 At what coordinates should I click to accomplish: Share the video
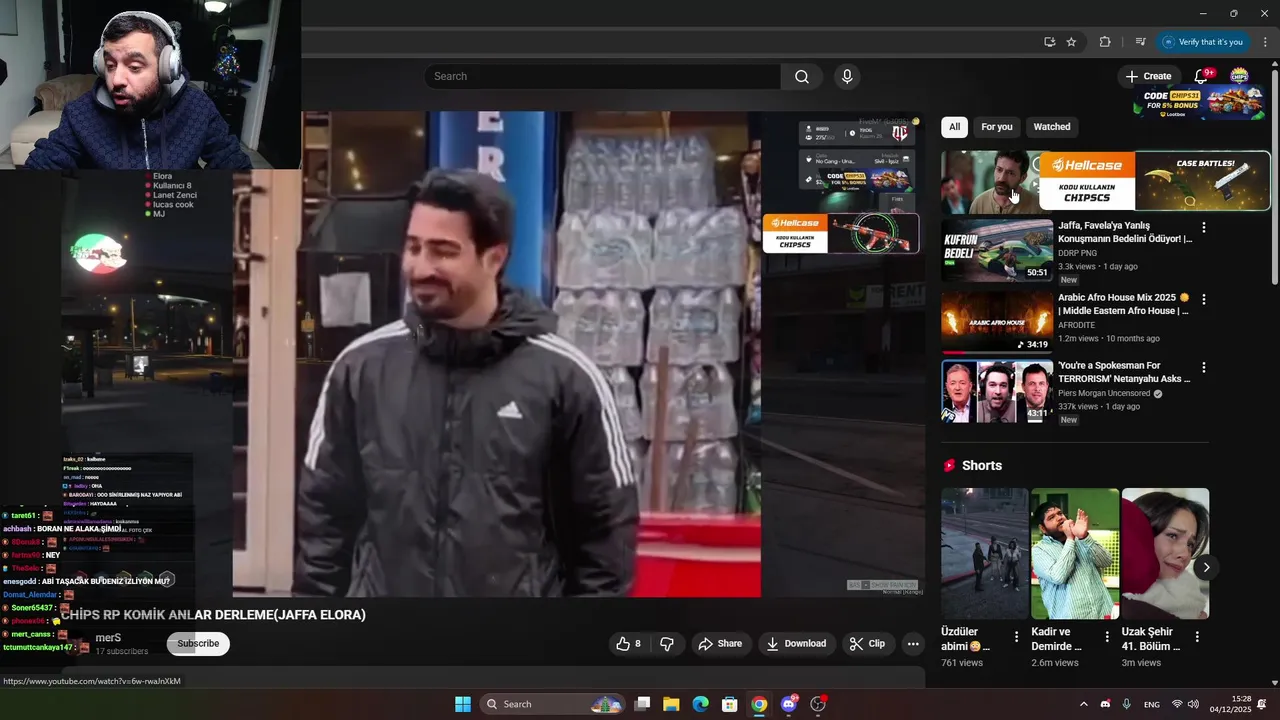720,644
